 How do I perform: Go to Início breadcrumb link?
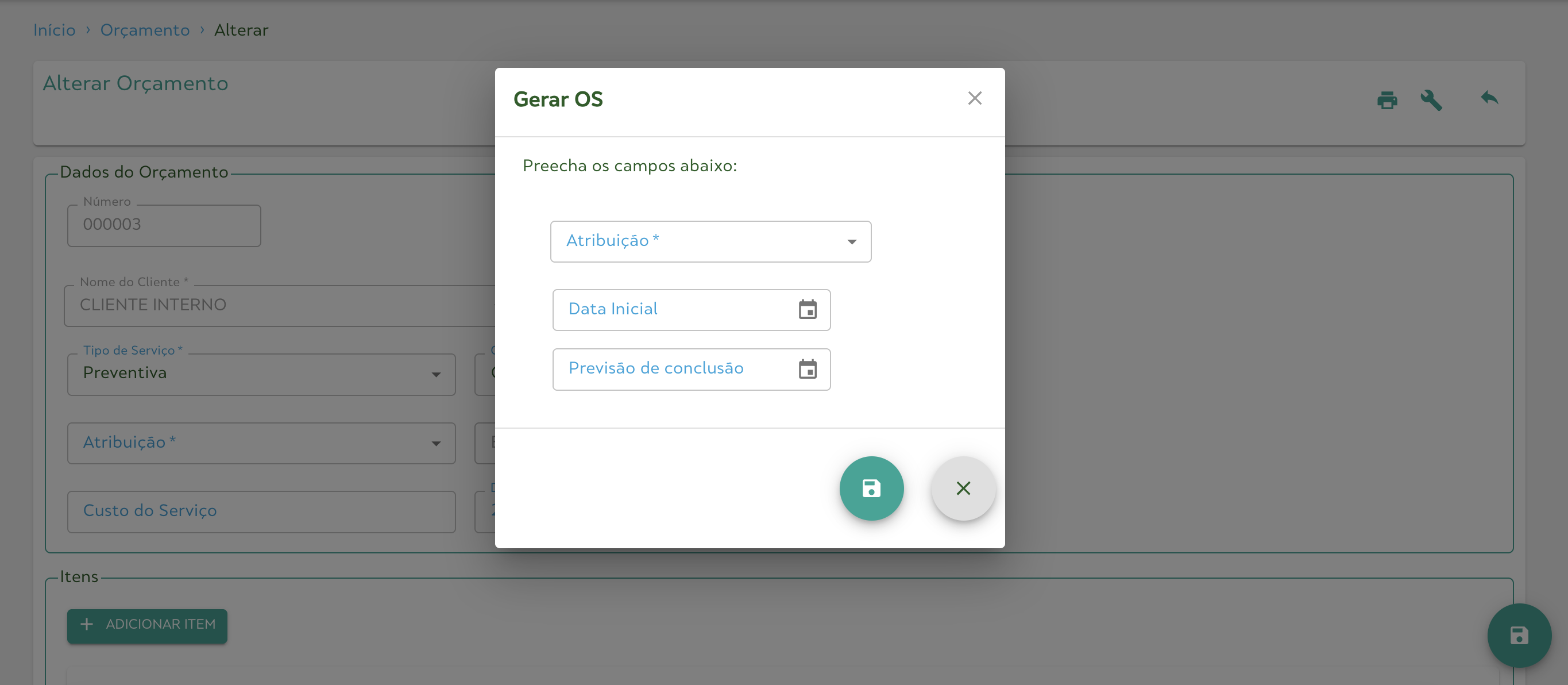pos(54,30)
